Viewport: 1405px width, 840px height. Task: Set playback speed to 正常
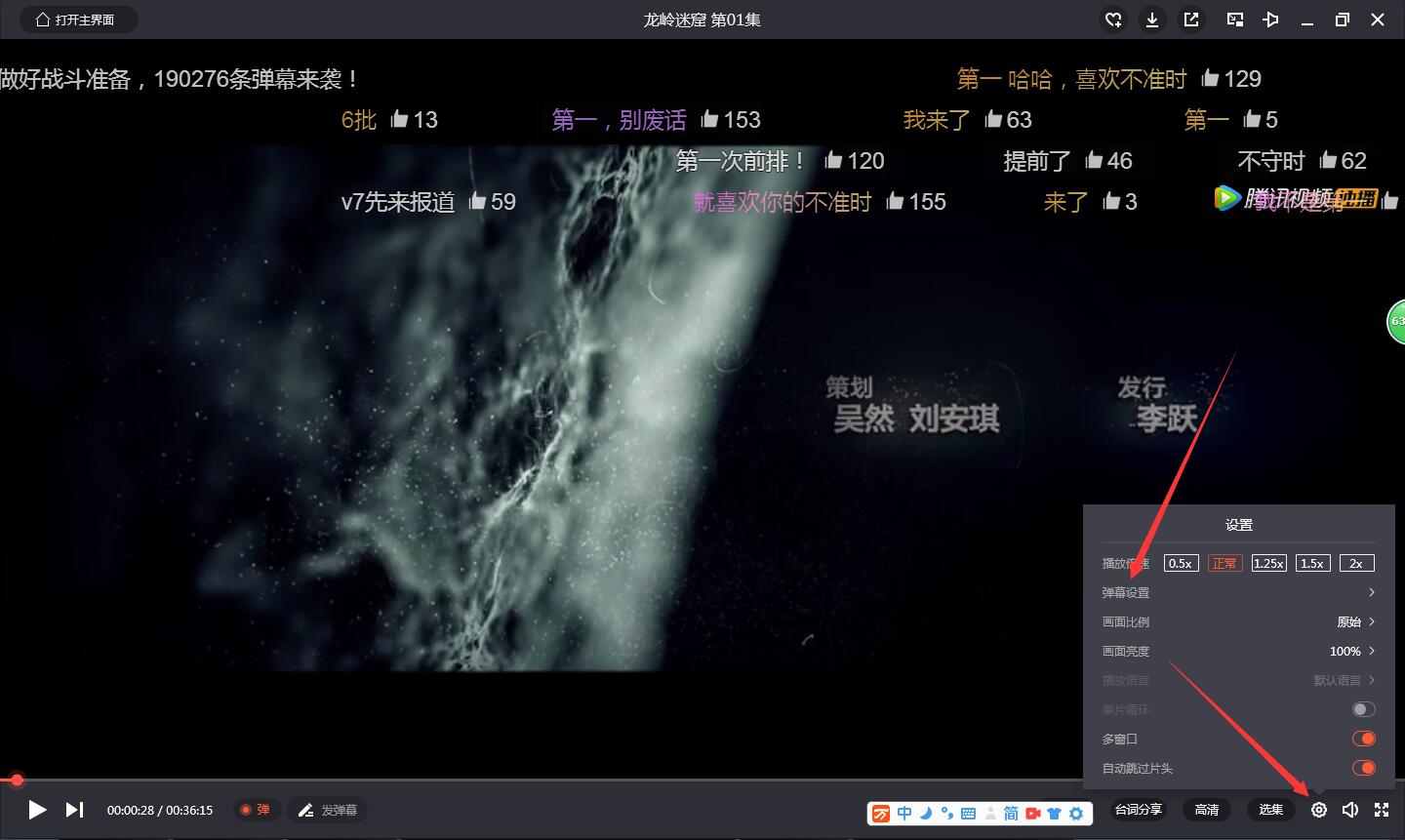point(1224,563)
